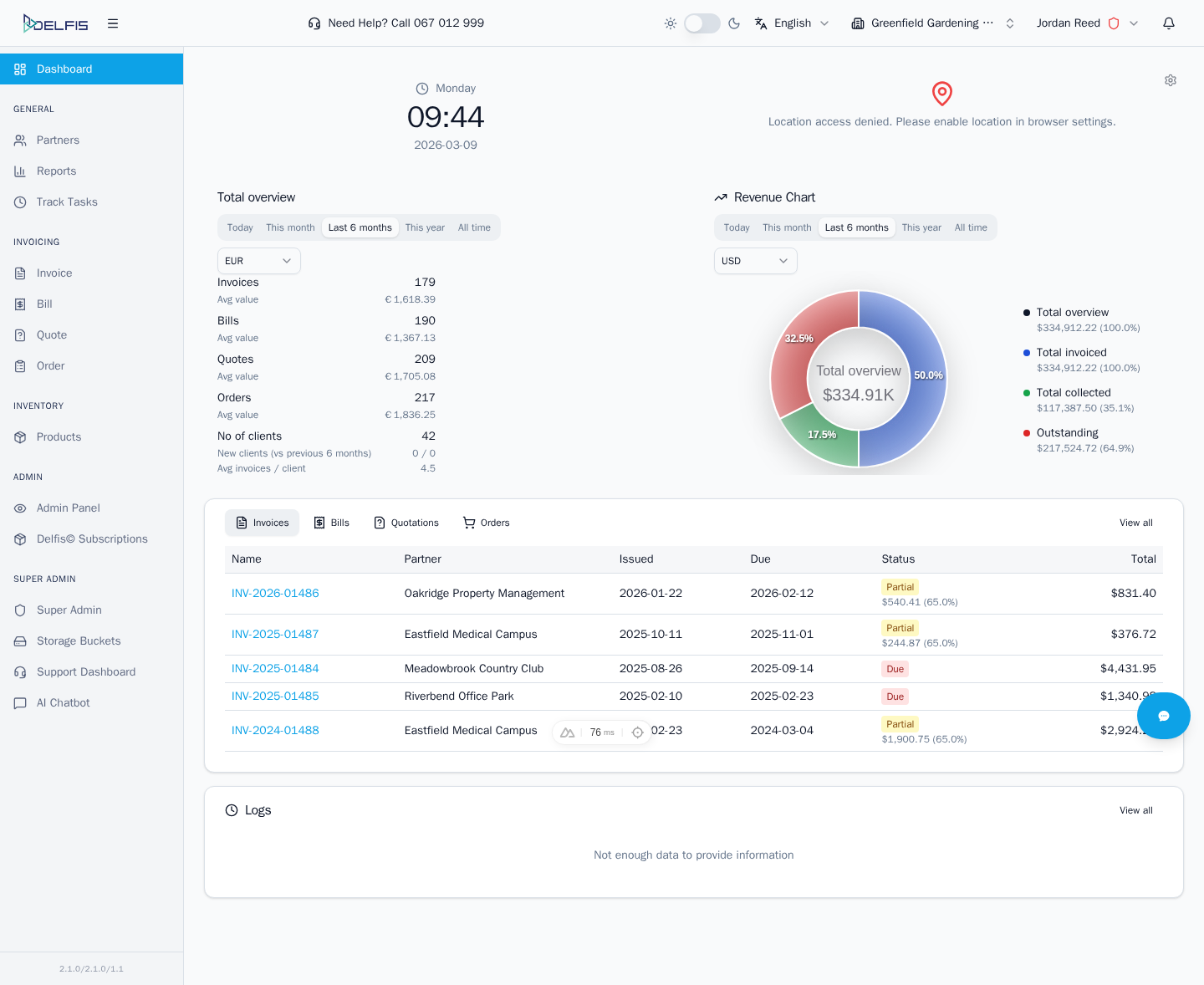The image size is (1204, 985).
Task: Collapse the sidebar with the hamburger toggle
Action: [x=112, y=23]
